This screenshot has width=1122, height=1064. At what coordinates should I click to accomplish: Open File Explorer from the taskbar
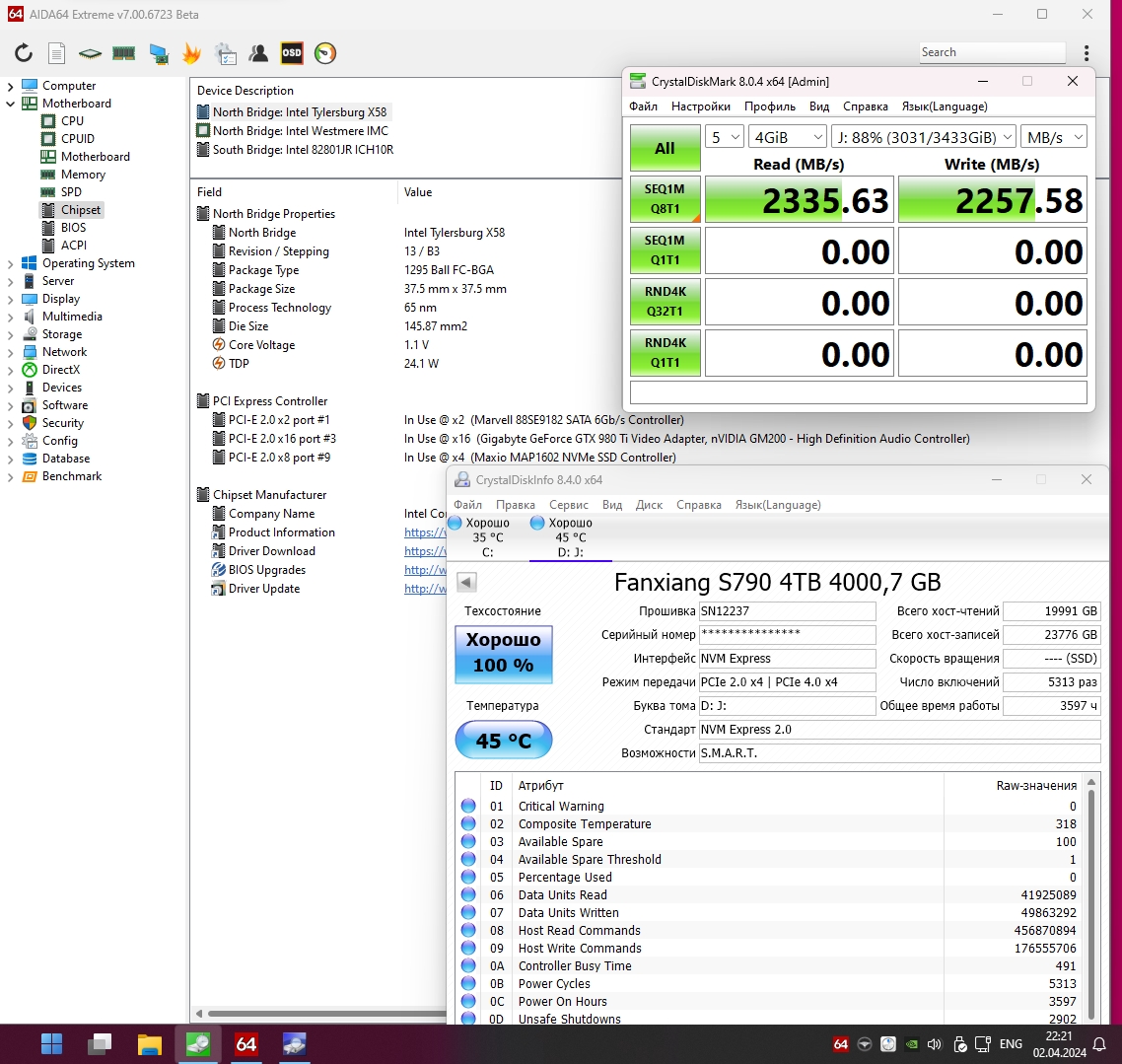click(x=149, y=1043)
